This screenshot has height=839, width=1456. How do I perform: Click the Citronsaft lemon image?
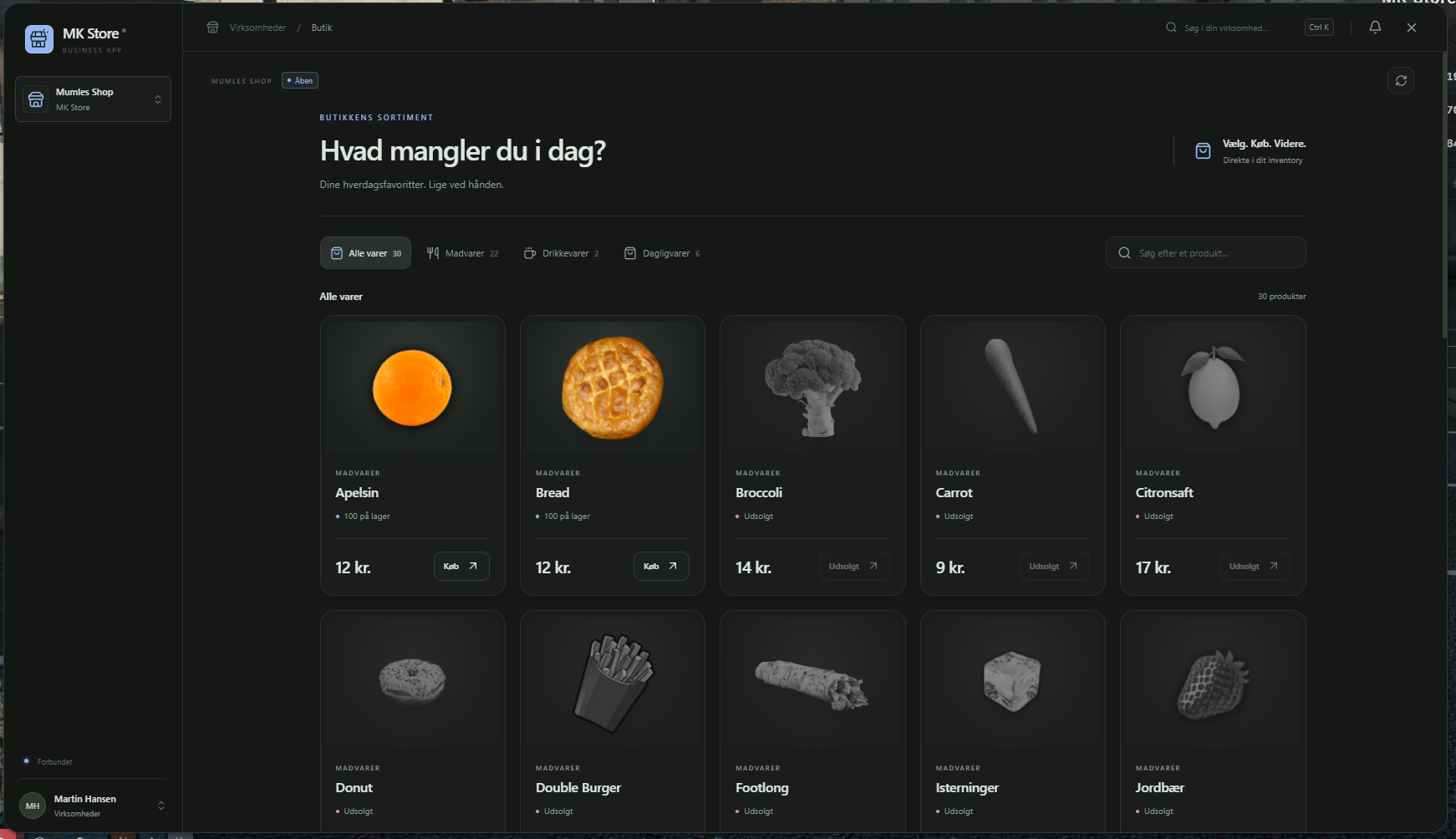tap(1213, 388)
